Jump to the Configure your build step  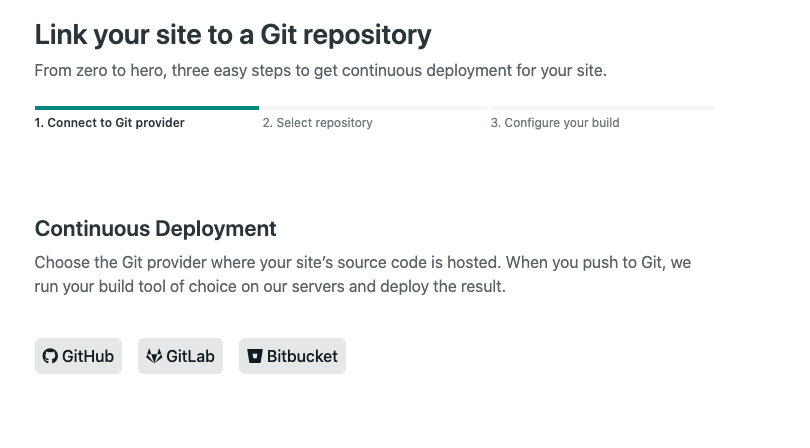click(x=555, y=123)
